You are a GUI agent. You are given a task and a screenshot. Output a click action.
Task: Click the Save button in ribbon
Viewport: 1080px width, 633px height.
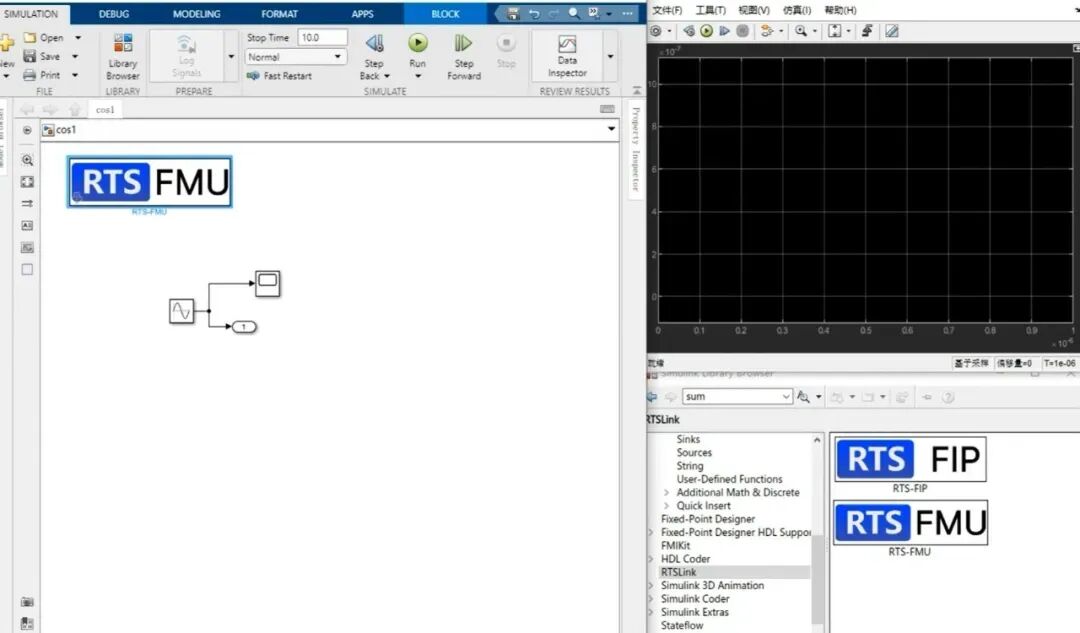click(41, 56)
